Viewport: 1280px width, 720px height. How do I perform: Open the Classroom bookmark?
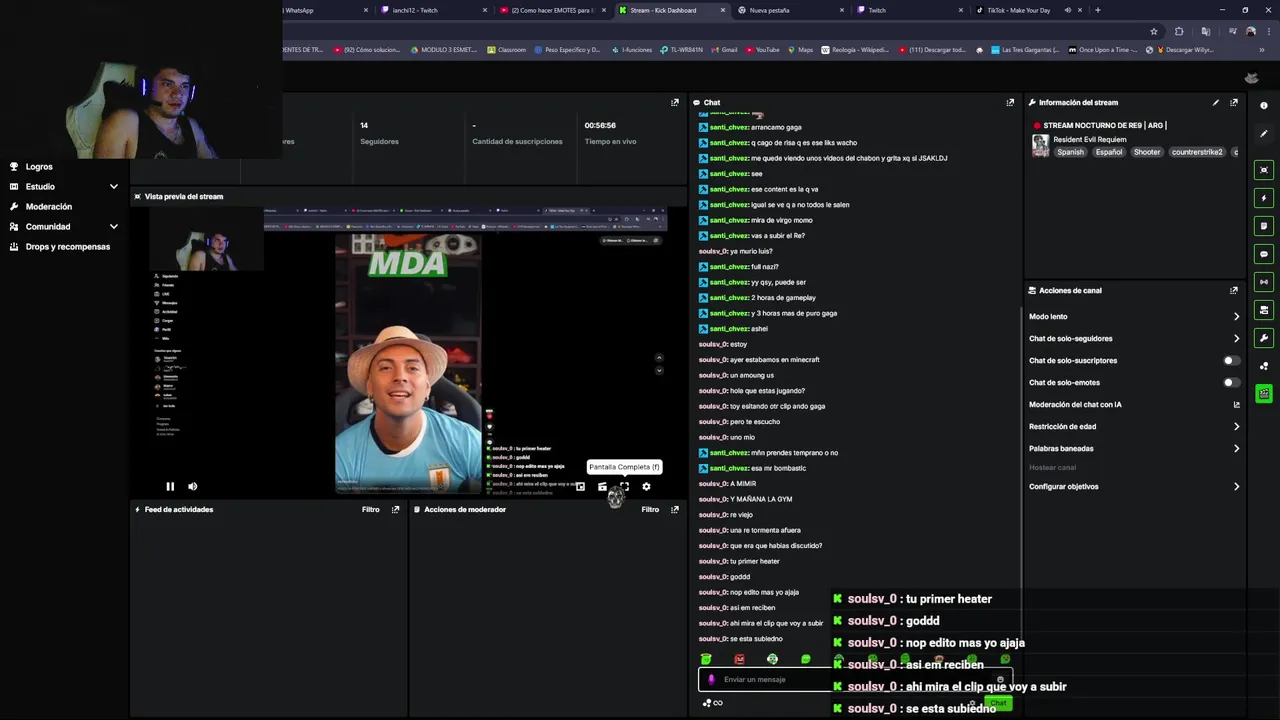506,49
